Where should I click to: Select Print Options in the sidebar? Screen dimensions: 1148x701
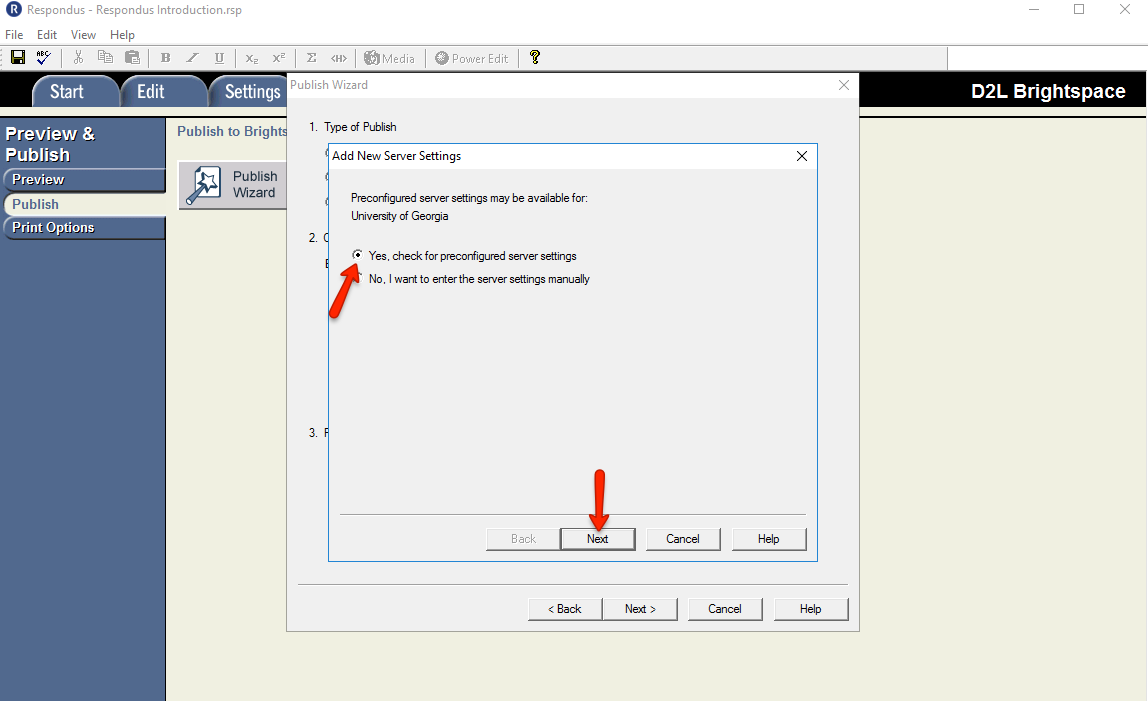click(x=84, y=227)
